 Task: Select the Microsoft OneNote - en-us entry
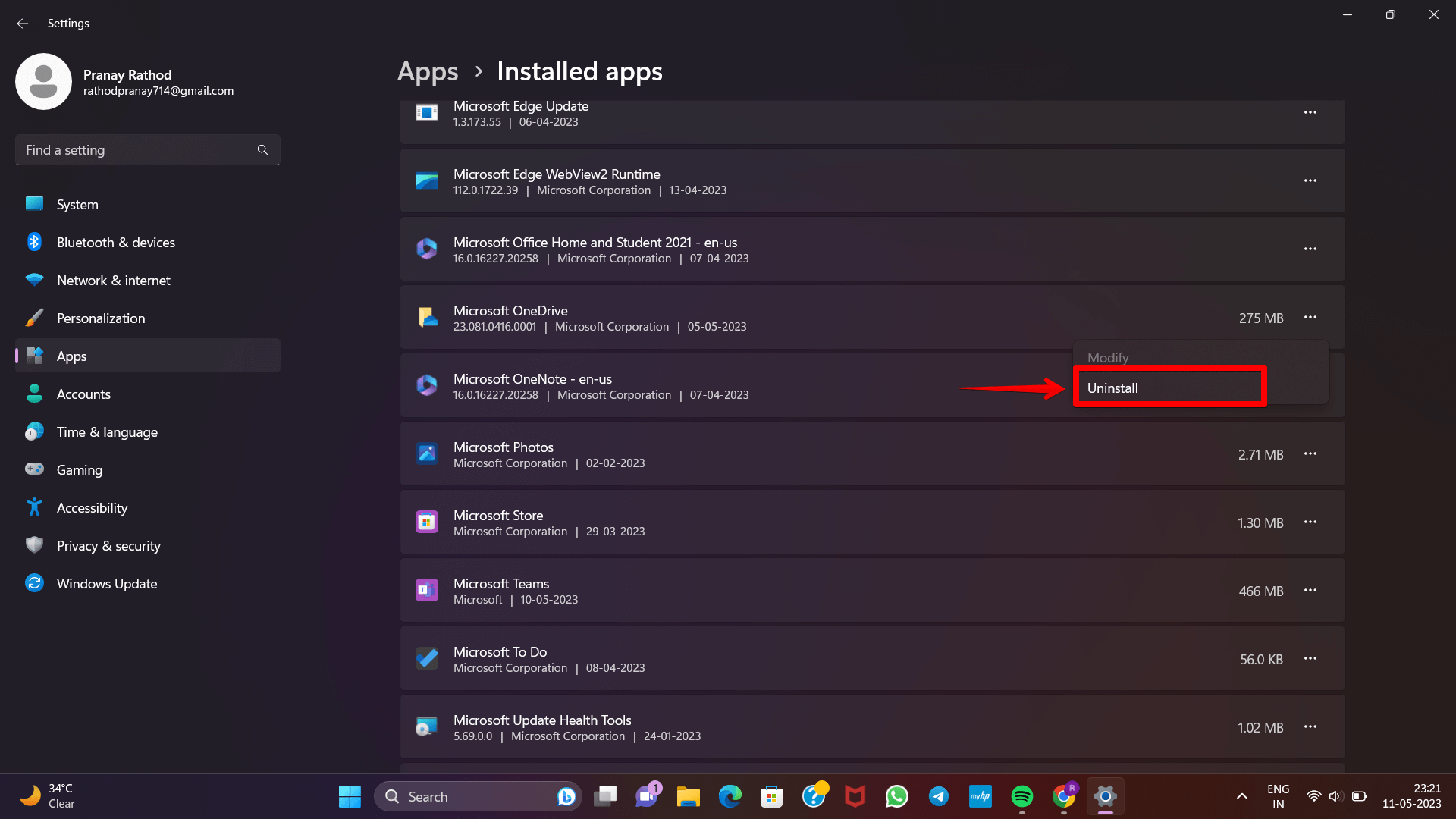[872, 386]
